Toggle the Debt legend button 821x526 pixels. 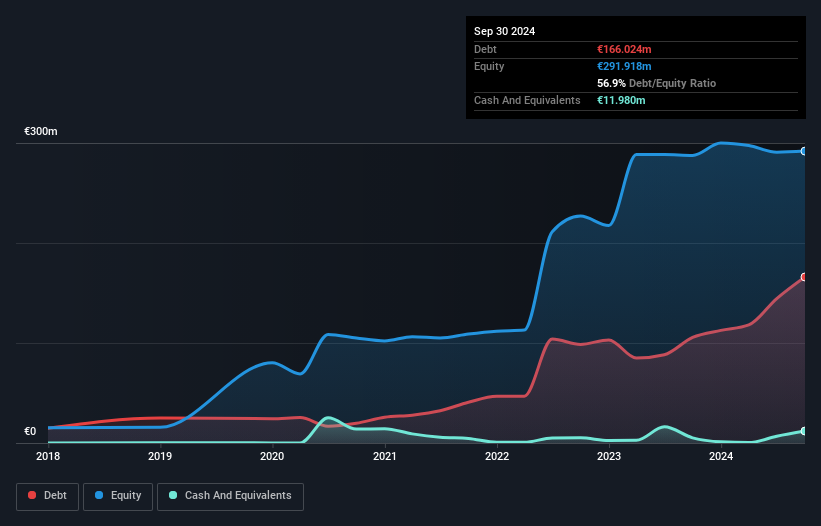pos(47,496)
